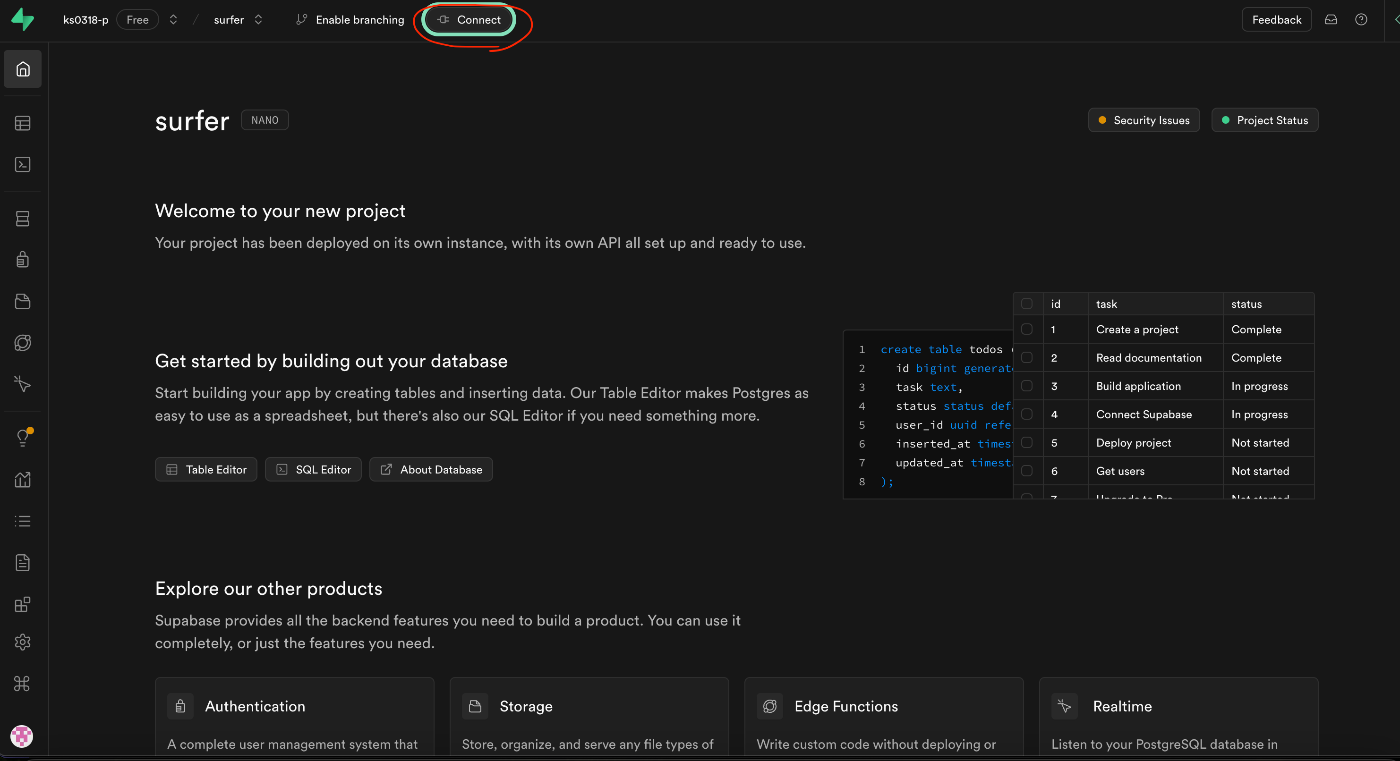
Task: Toggle the select-all checkbox in table header
Action: [x=1027, y=304]
